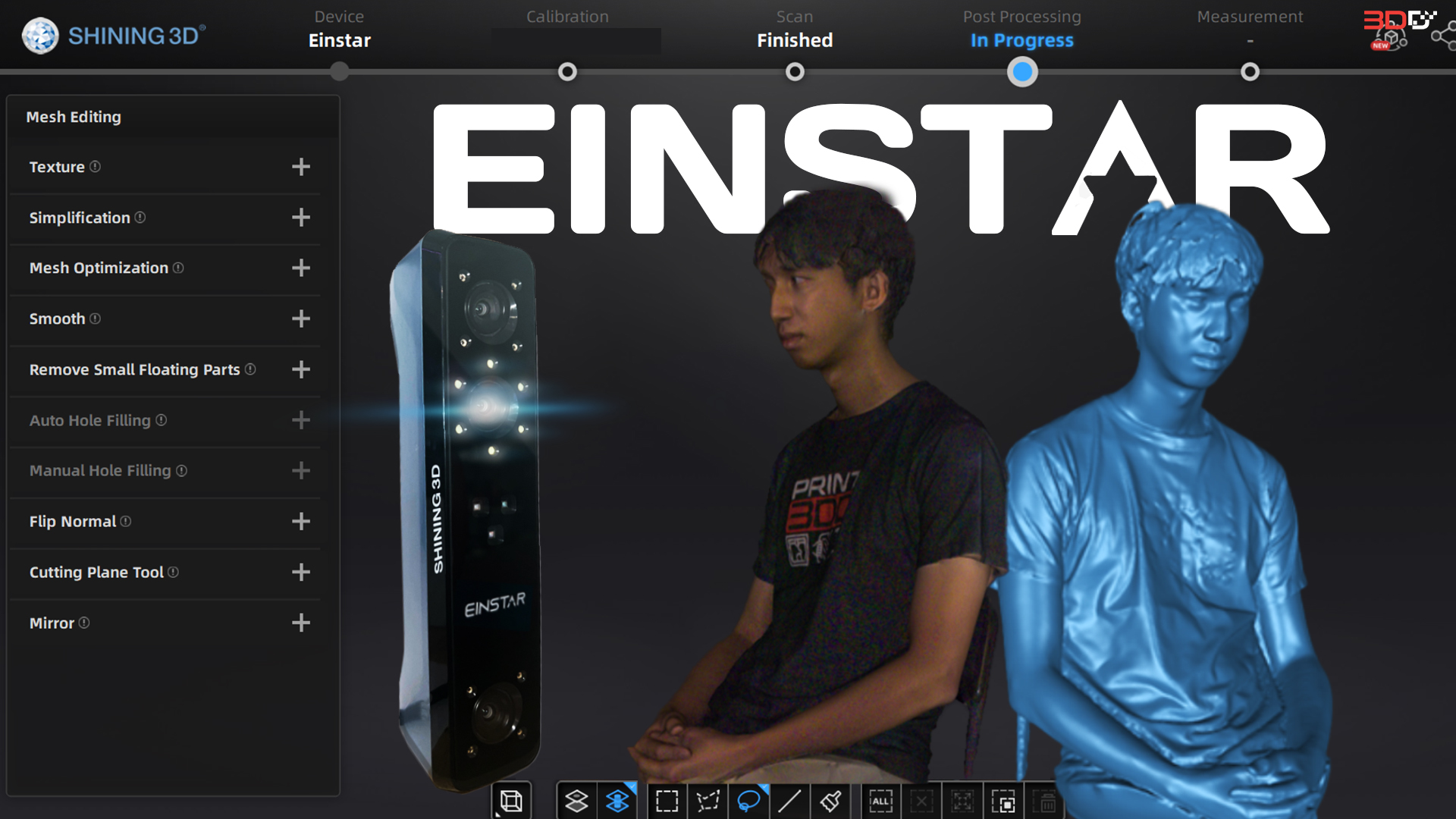
Task: Expand the Manual Hole Filling section
Action: (301, 471)
